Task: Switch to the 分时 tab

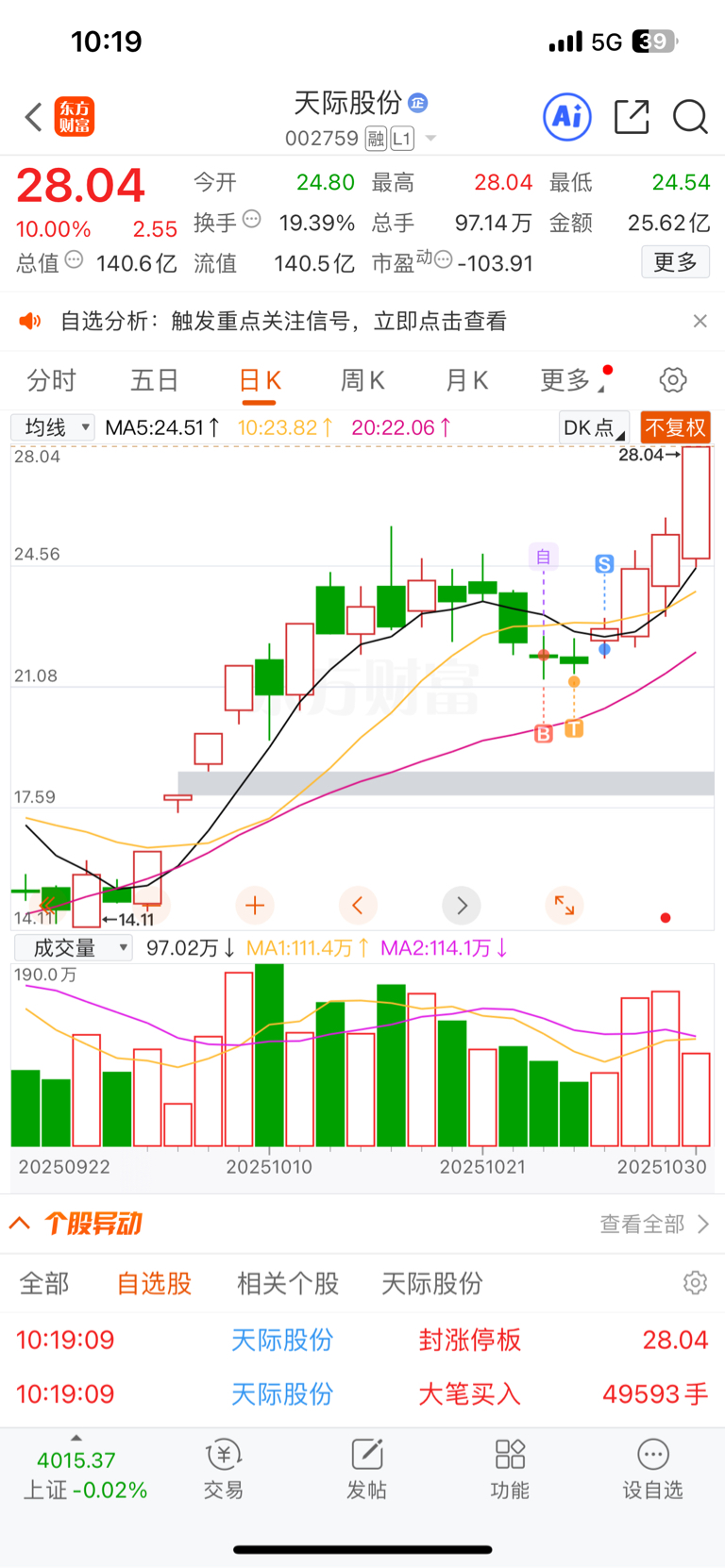Action: [x=51, y=380]
